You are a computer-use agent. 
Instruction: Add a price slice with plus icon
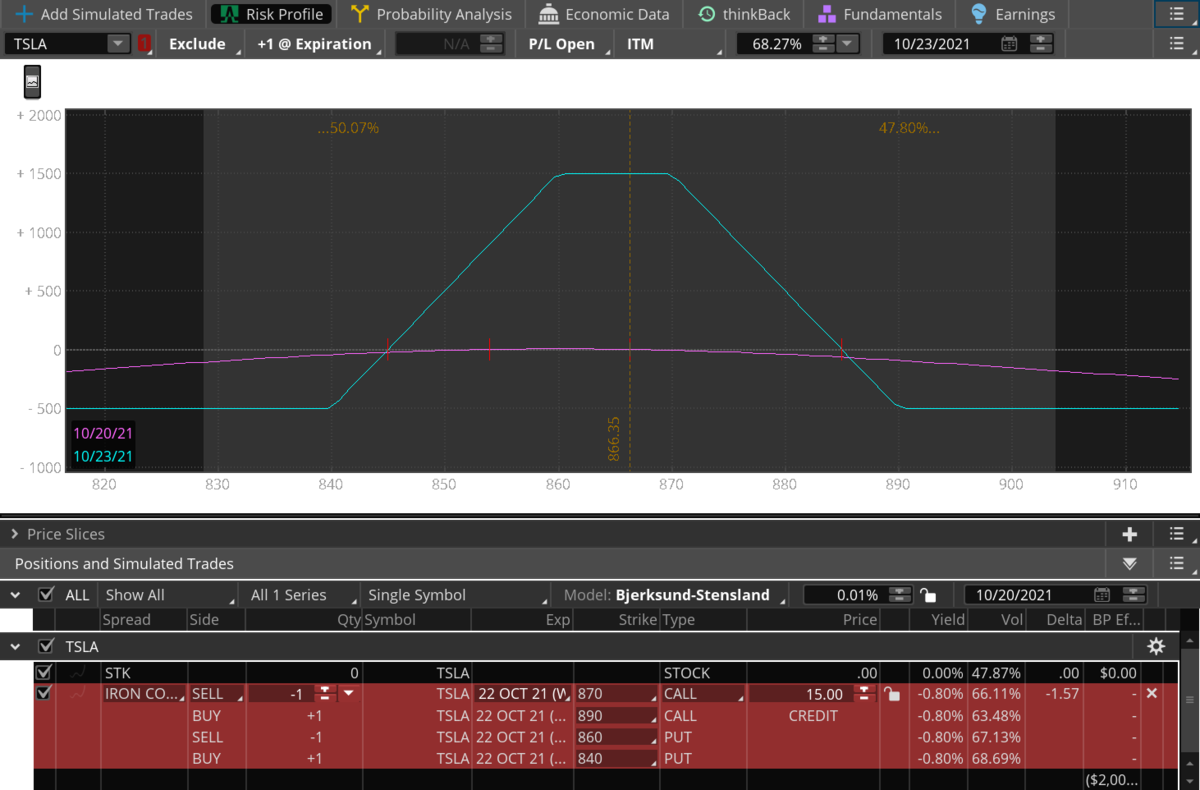(1130, 534)
